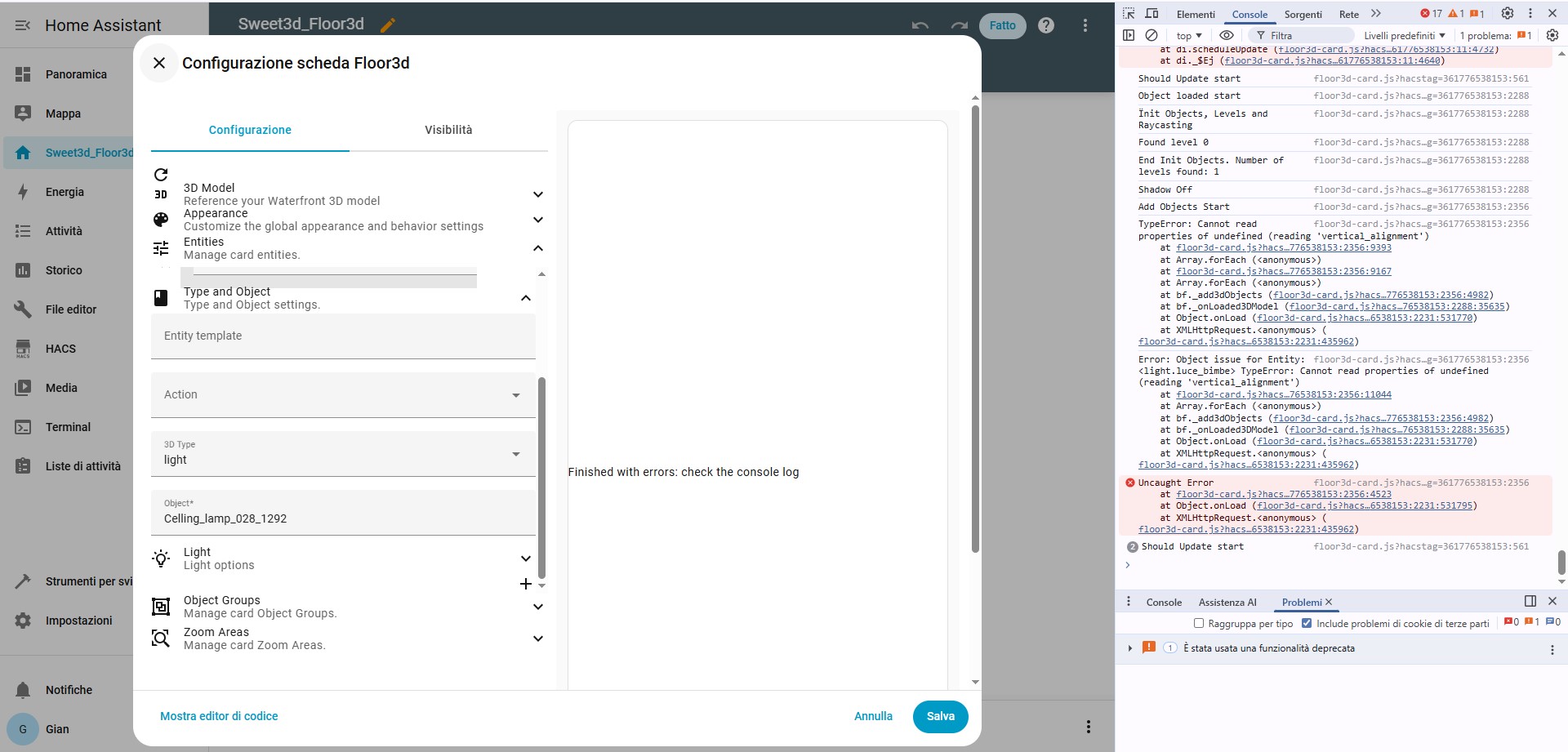Click the refresh icon above 3D Model

(x=161, y=175)
